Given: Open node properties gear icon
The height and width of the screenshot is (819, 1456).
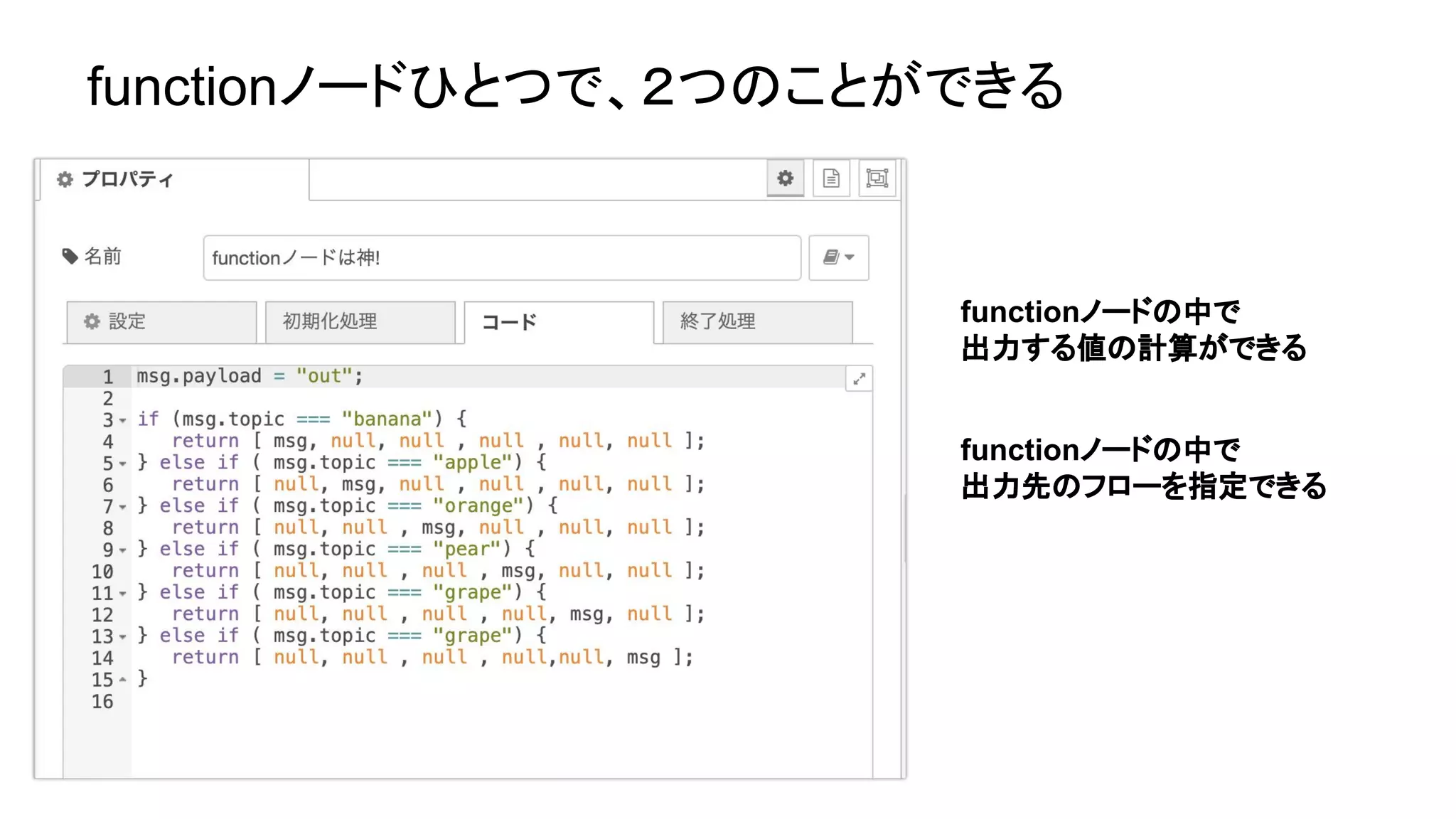Looking at the screenshot, I should (785, 178).
